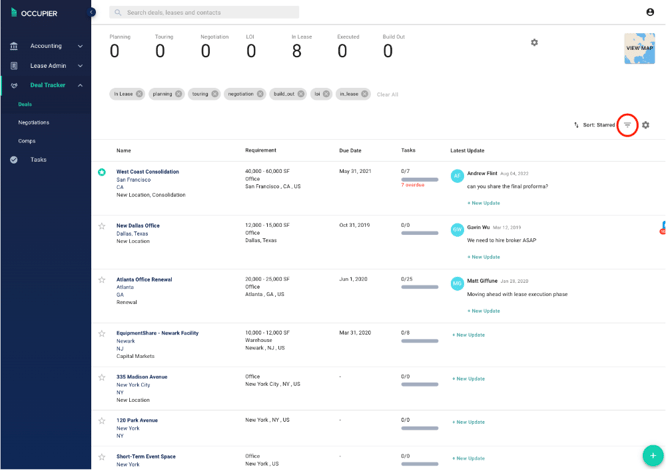This screenshot has height=471, width=670.
Task: Click the Requirement column header
Action: 261,150
